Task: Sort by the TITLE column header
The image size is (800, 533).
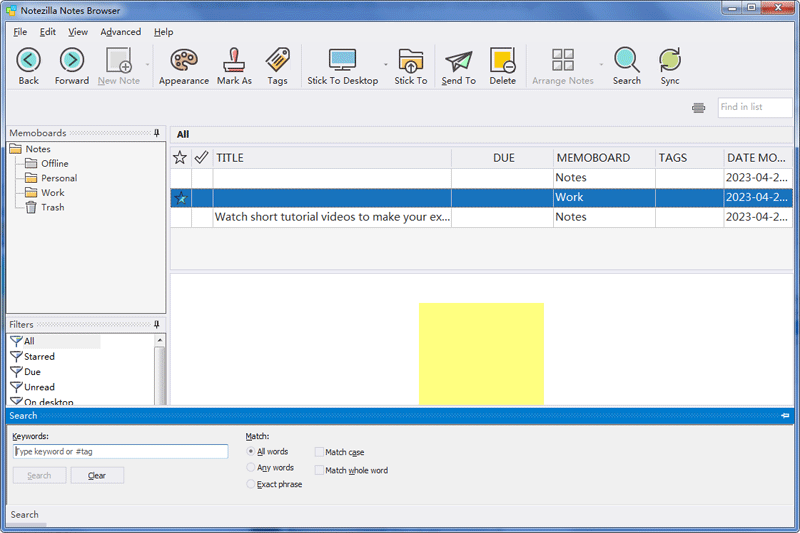Action: [332, 158]
